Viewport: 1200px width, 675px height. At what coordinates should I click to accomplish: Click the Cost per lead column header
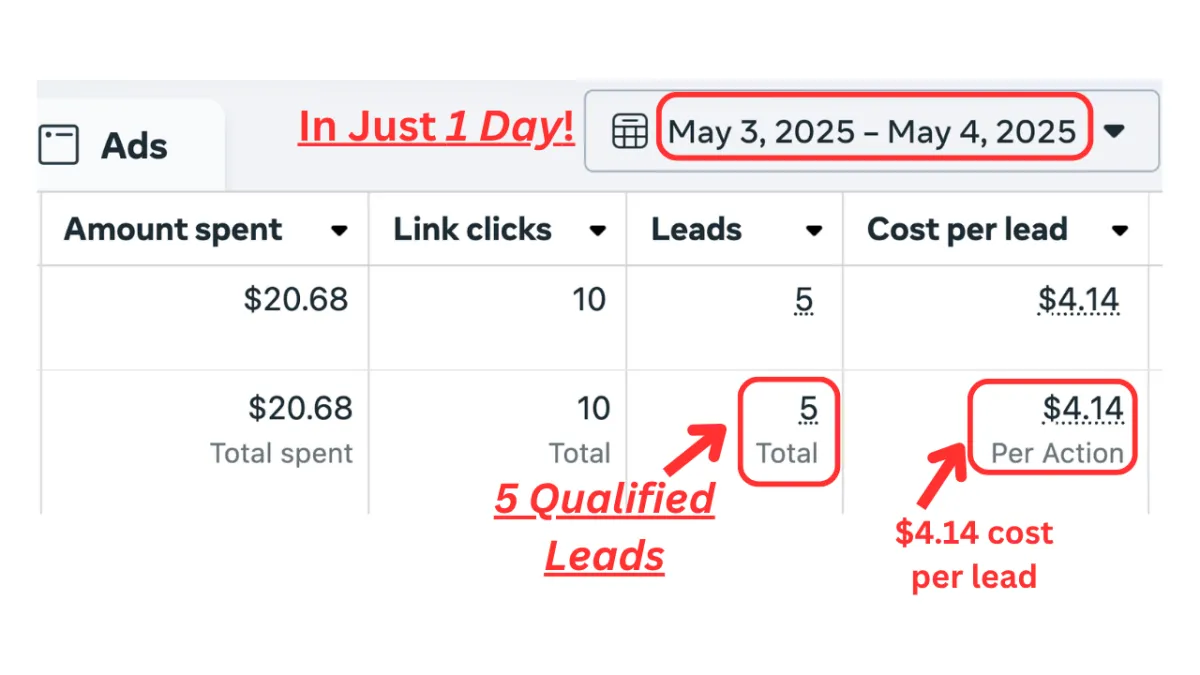coord(967,229)
